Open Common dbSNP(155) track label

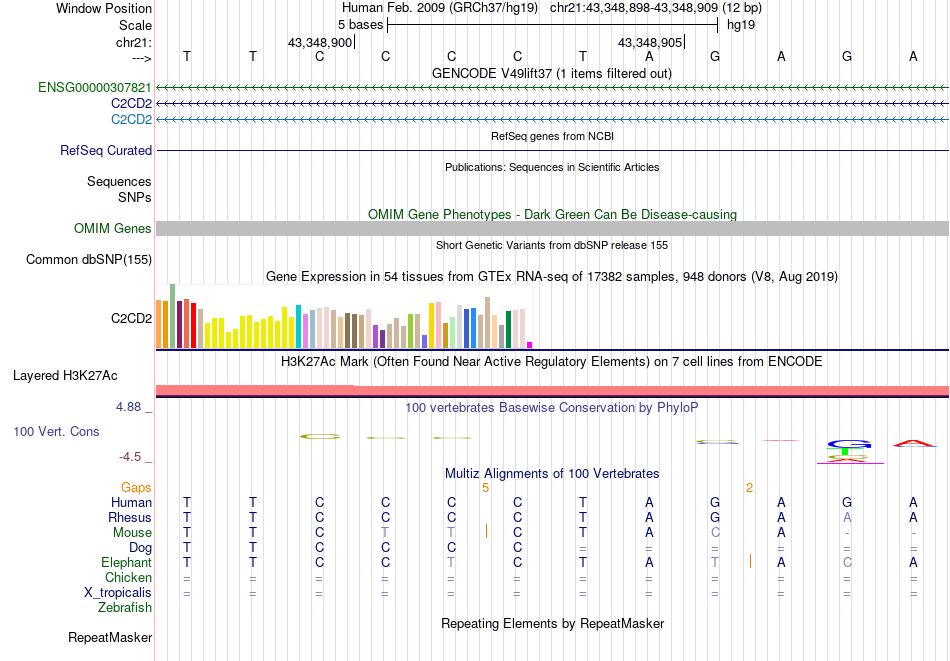(89, 259)
